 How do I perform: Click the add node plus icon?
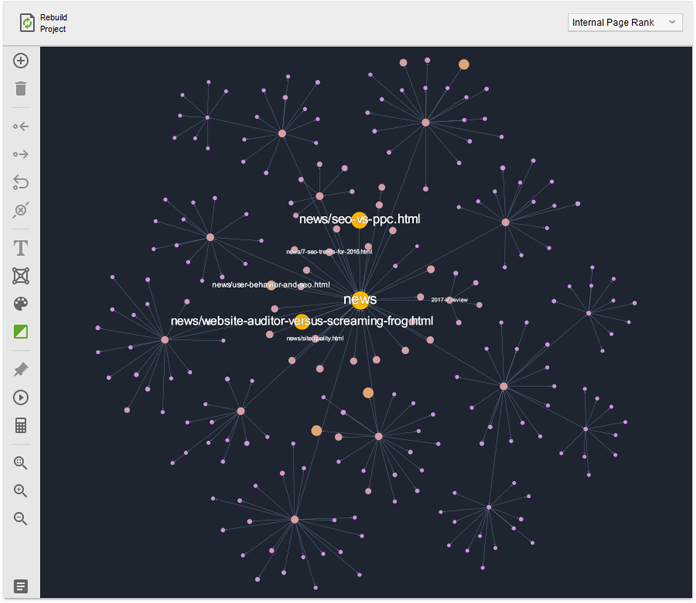(x=20, y=61)
